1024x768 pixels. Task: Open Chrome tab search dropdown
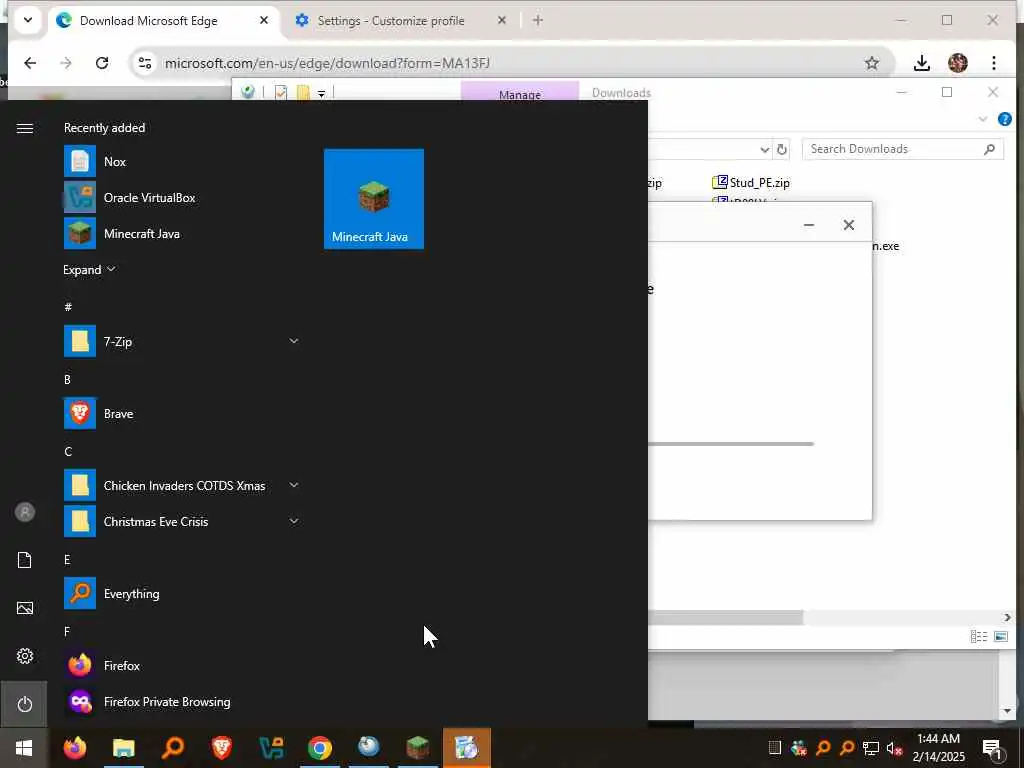point(27,20)
